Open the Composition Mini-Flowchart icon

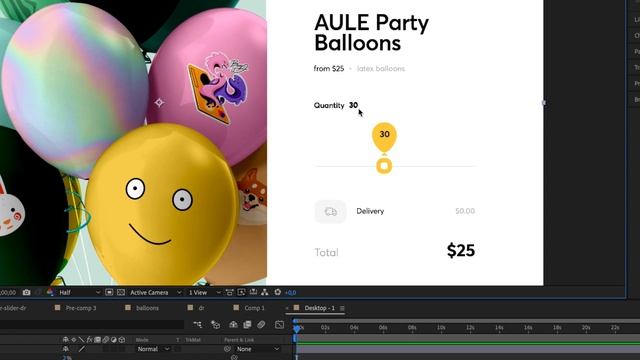pos(198,324)
